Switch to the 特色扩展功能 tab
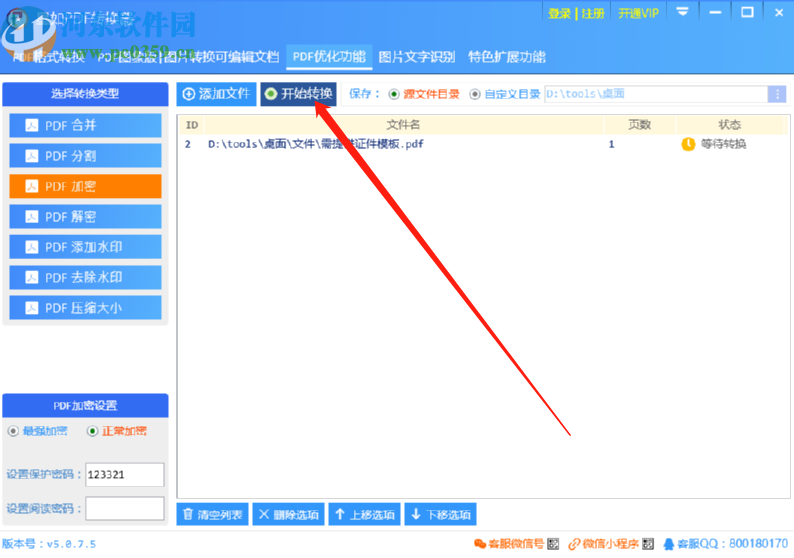Image resolution: width=794 pixels, height=558 pixels. point(506,57)
